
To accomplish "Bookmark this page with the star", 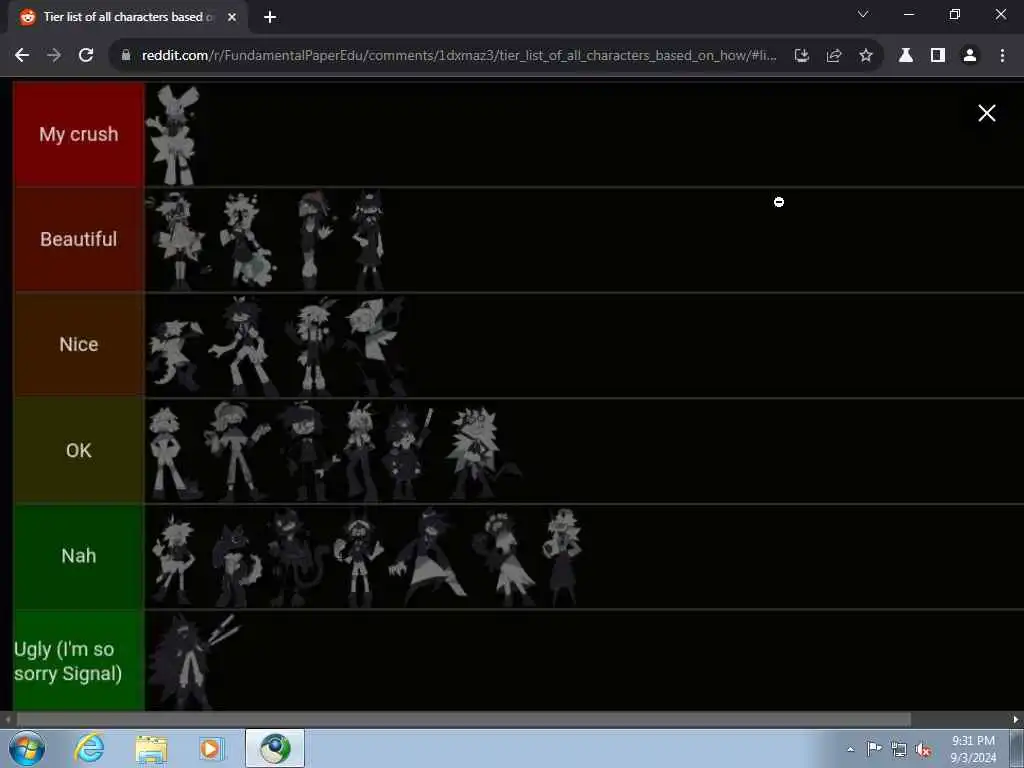I will 866,56.
